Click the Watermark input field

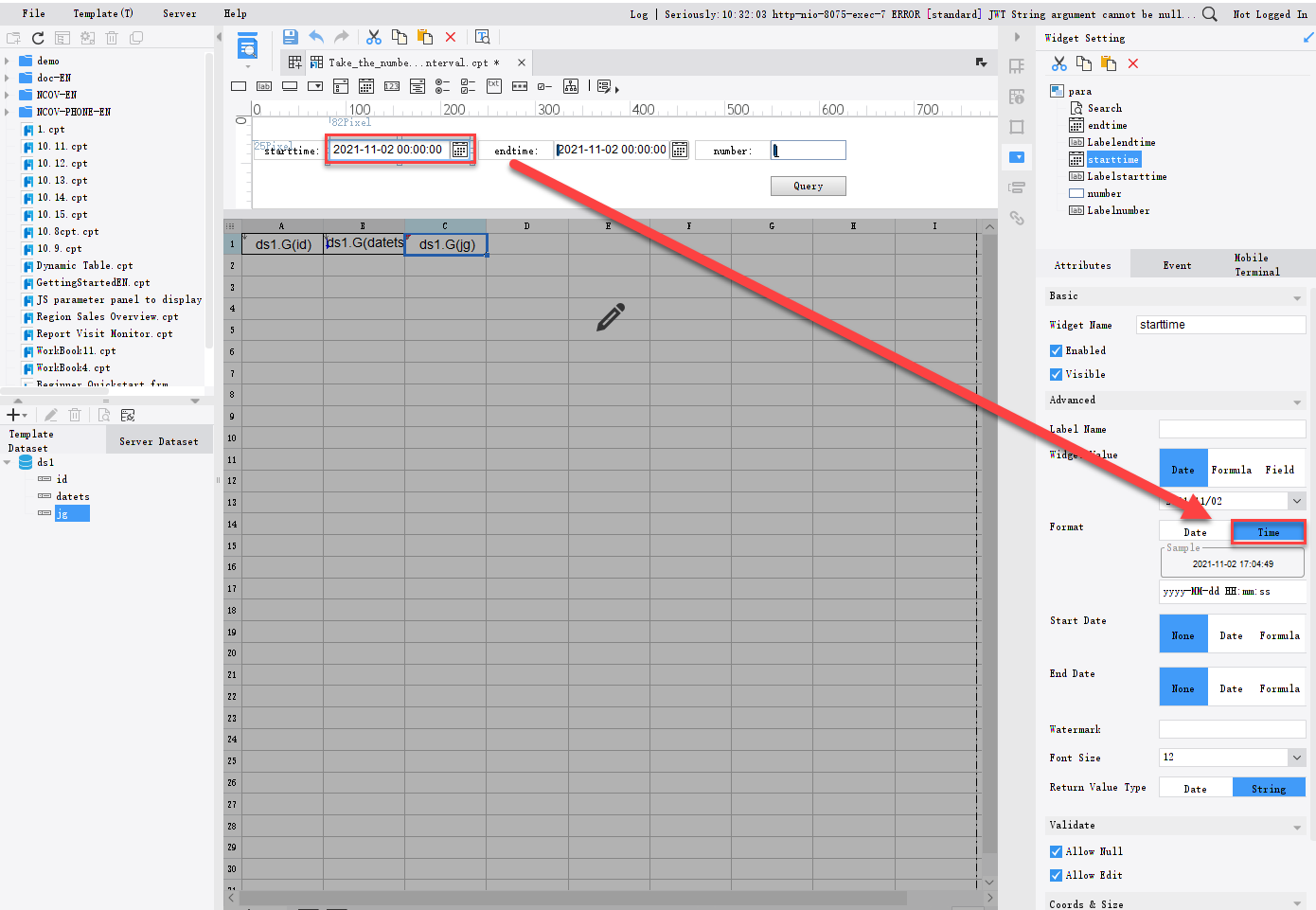click(x=1233, y=729)
